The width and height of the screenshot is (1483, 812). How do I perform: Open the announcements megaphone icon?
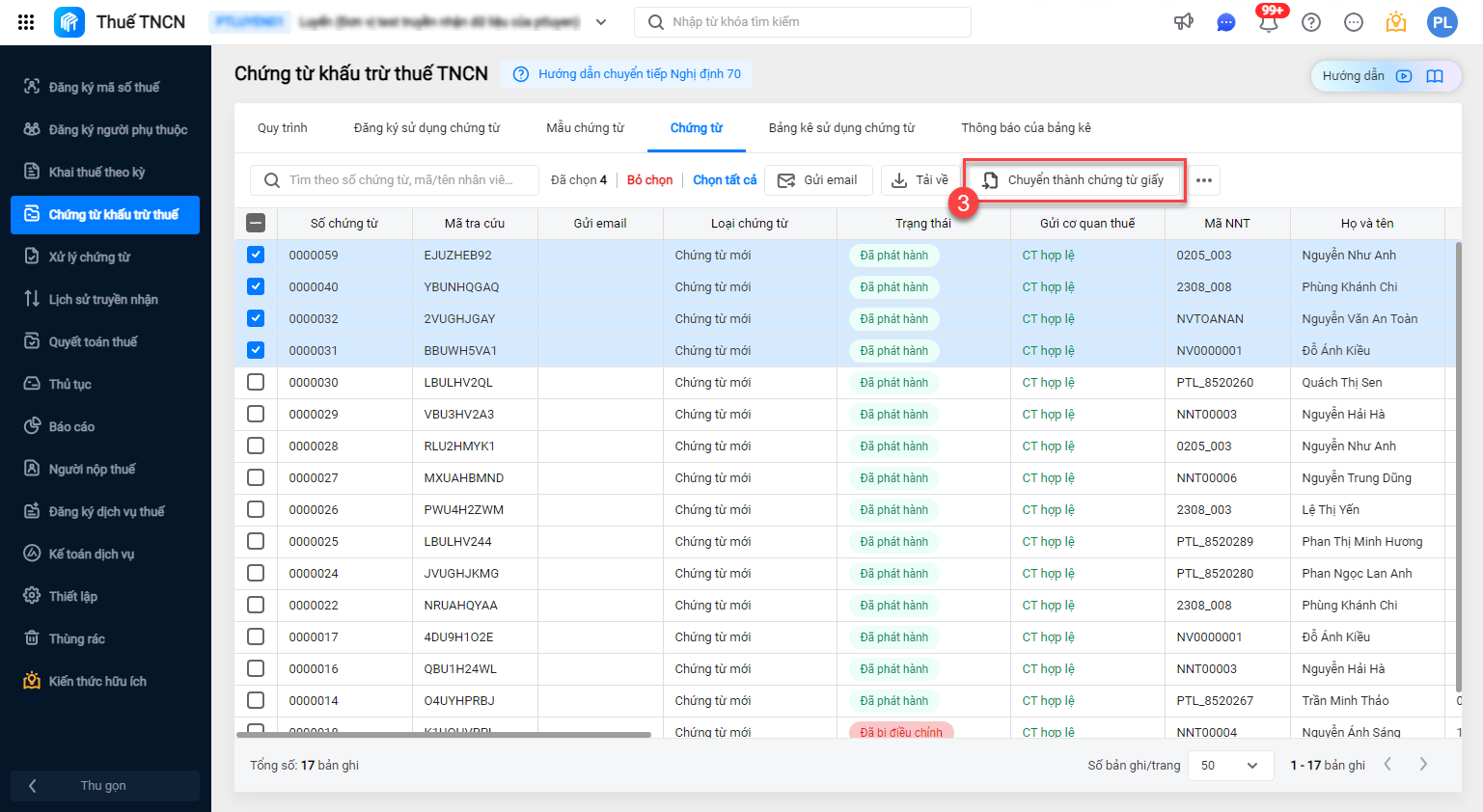coord(1183,22)
